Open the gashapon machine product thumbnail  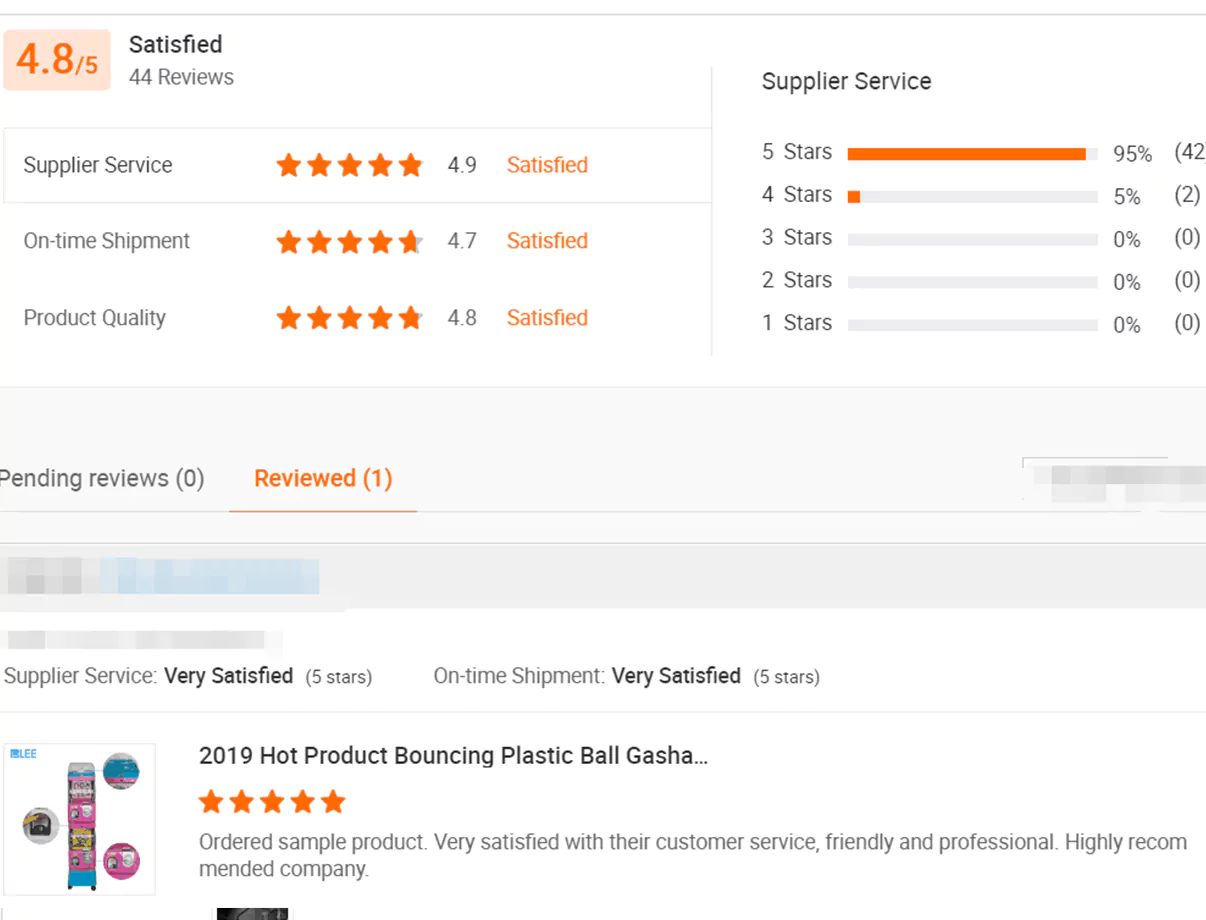coord(79,819)
